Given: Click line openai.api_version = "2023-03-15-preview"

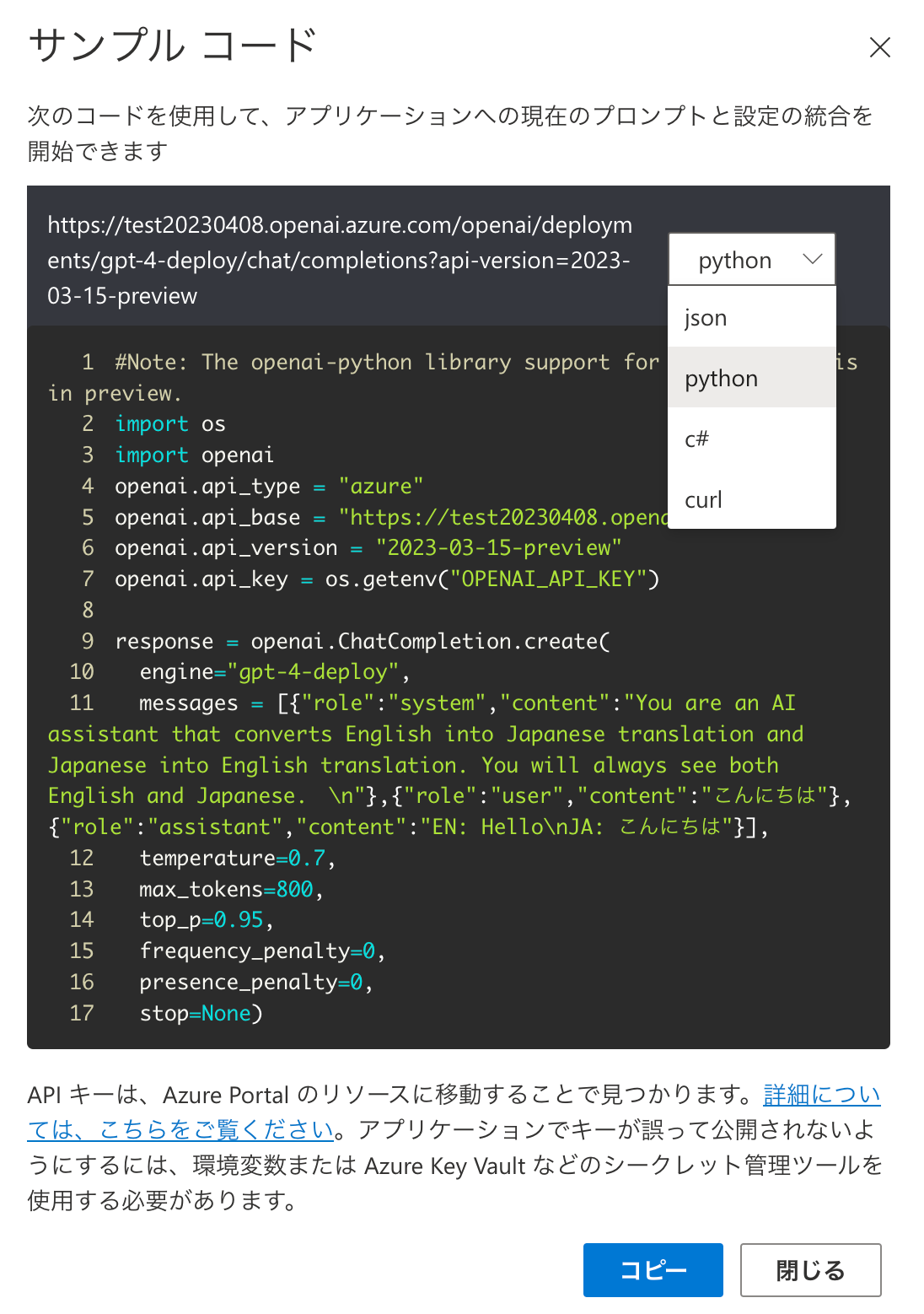Looking at the screenshot, I should click(368, 547).
